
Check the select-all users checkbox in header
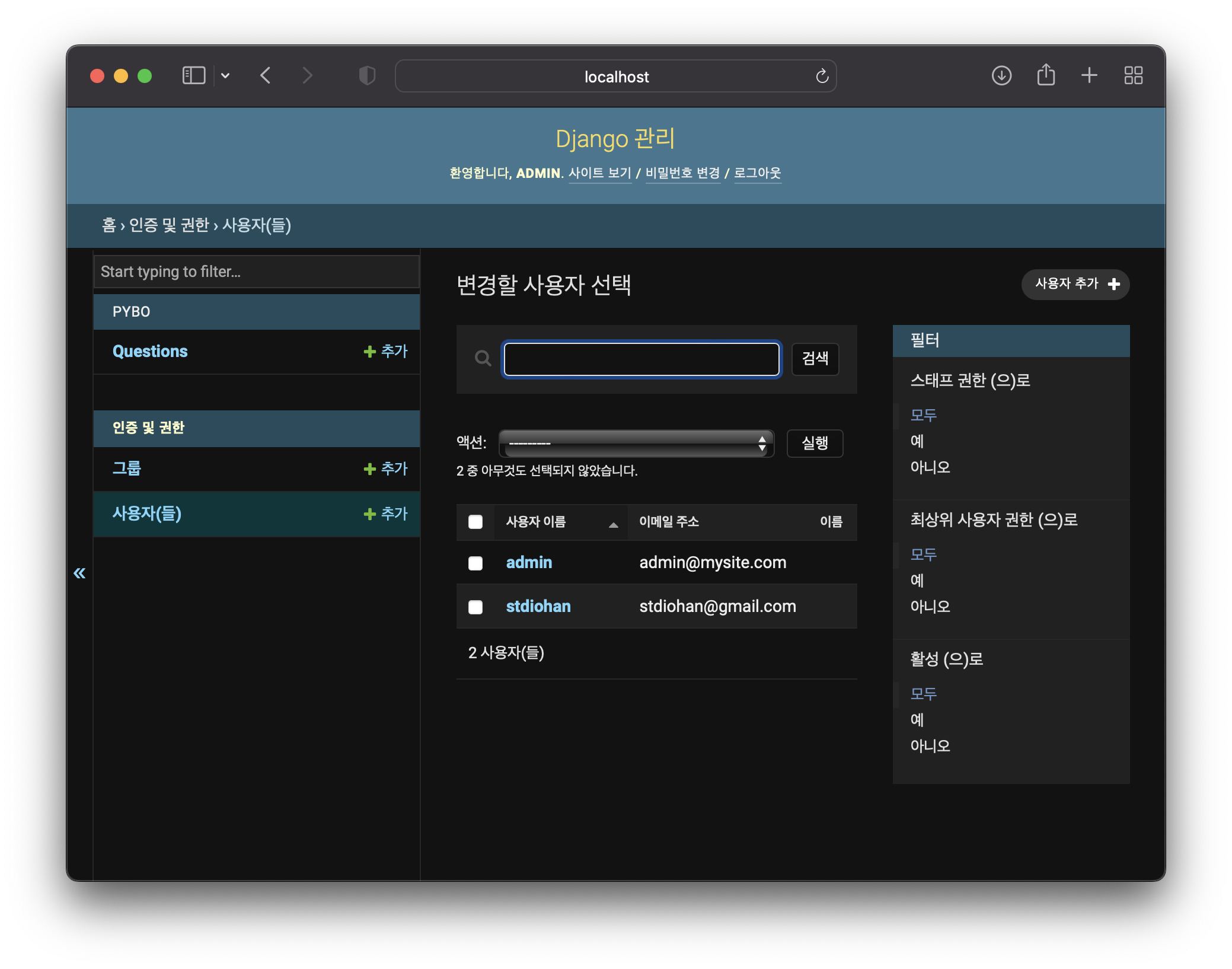(475, 522)
